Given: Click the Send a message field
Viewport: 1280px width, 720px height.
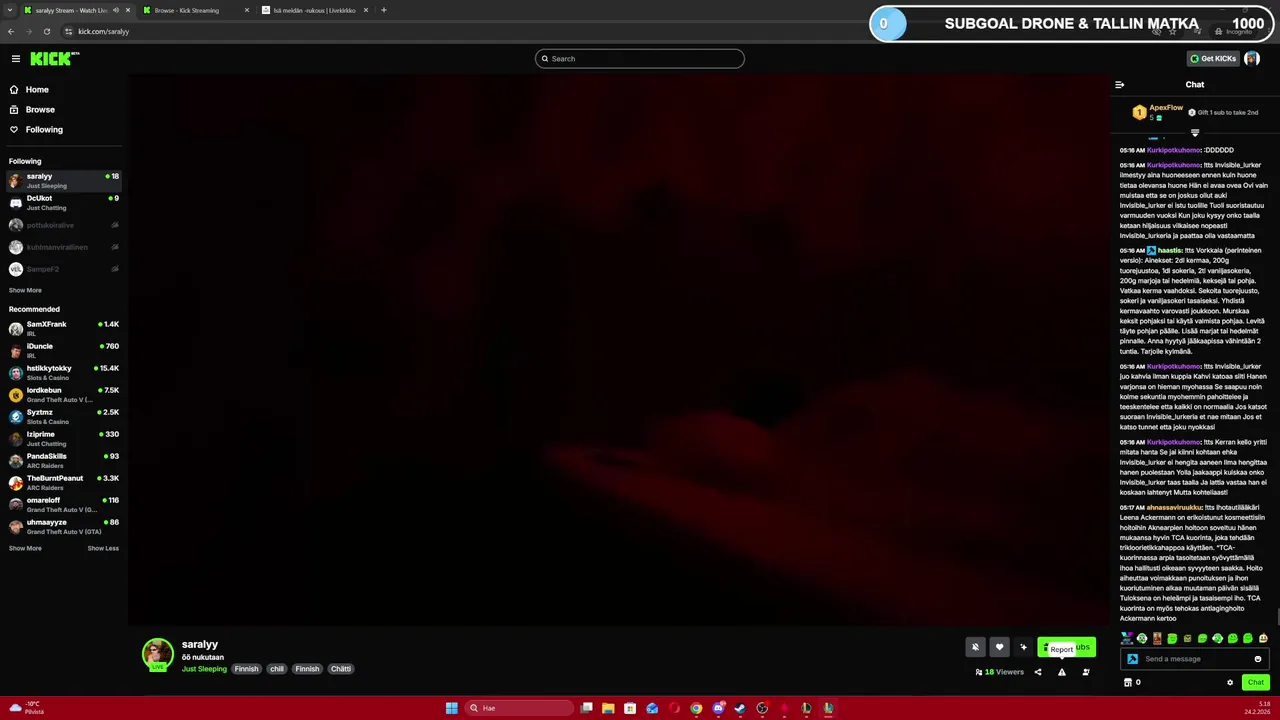Looking at the screenshot, I should coord(1195,659).
